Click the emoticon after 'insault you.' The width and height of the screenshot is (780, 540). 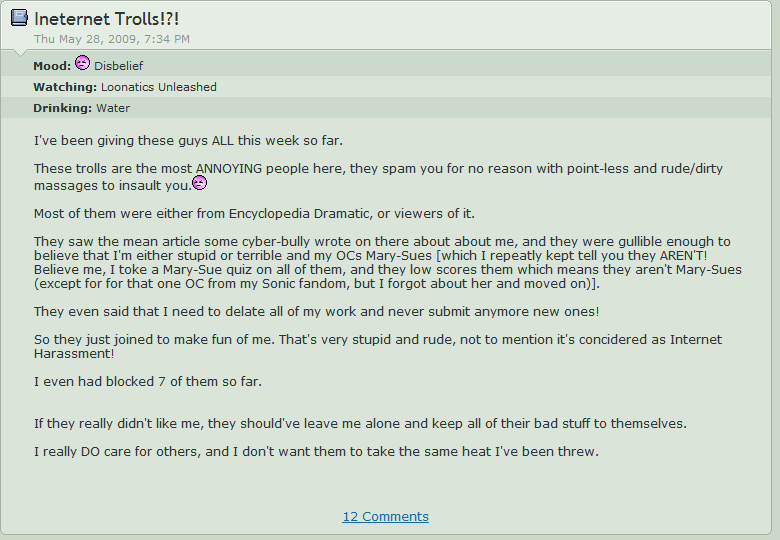click(x=200, y=183)
